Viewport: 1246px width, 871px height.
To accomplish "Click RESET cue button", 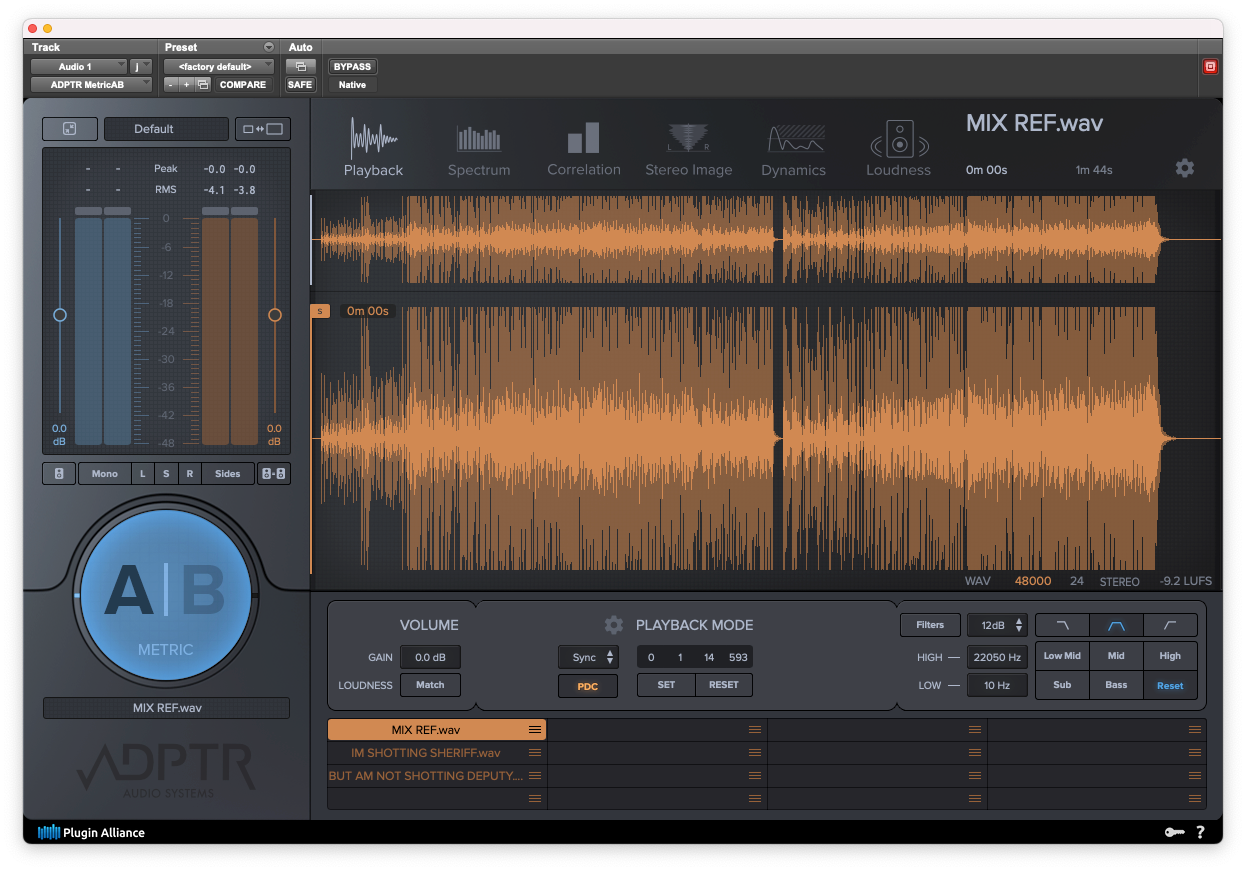I will tap(724, 685).
